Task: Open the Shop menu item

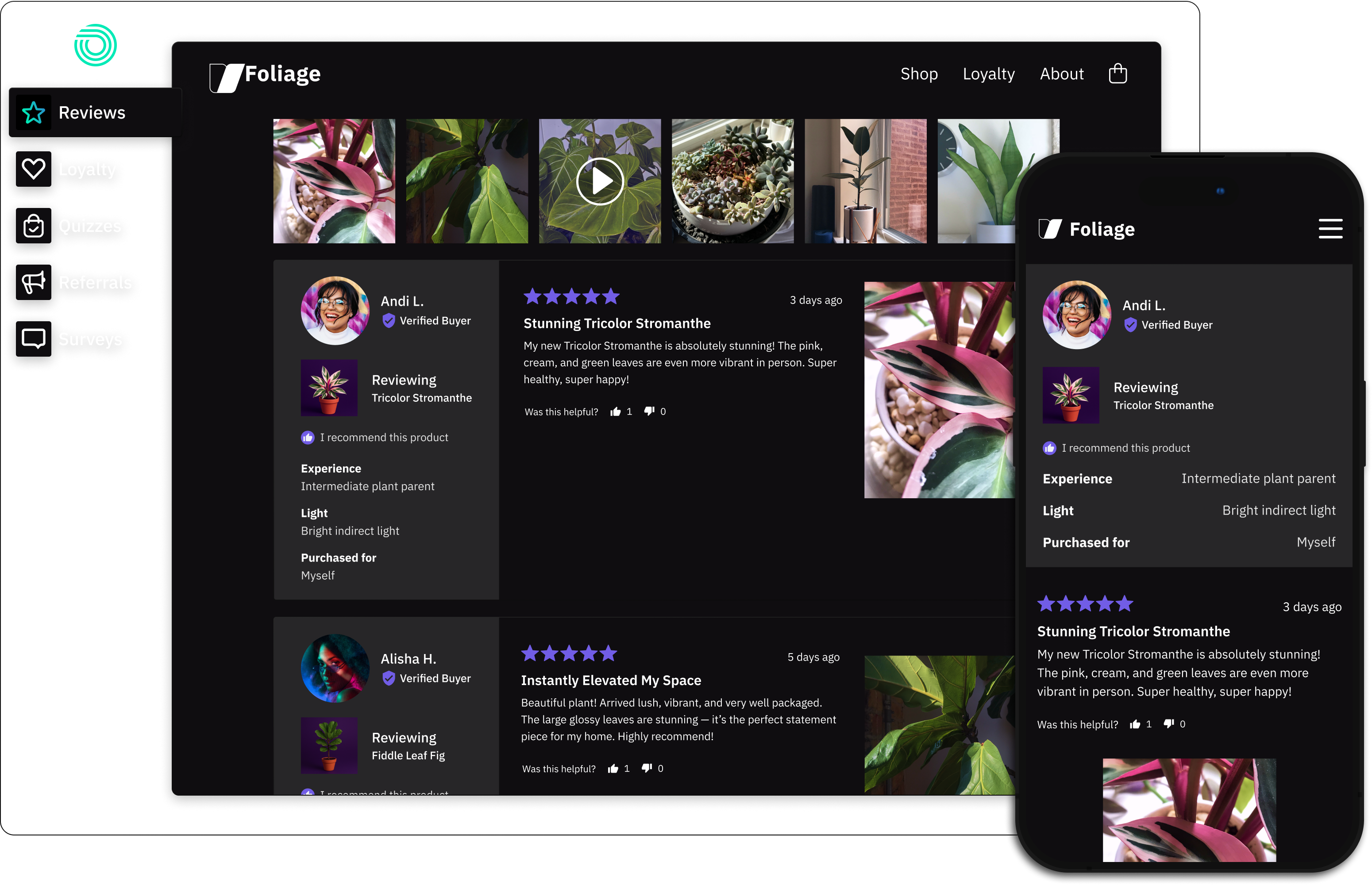Action: (919, 74)
